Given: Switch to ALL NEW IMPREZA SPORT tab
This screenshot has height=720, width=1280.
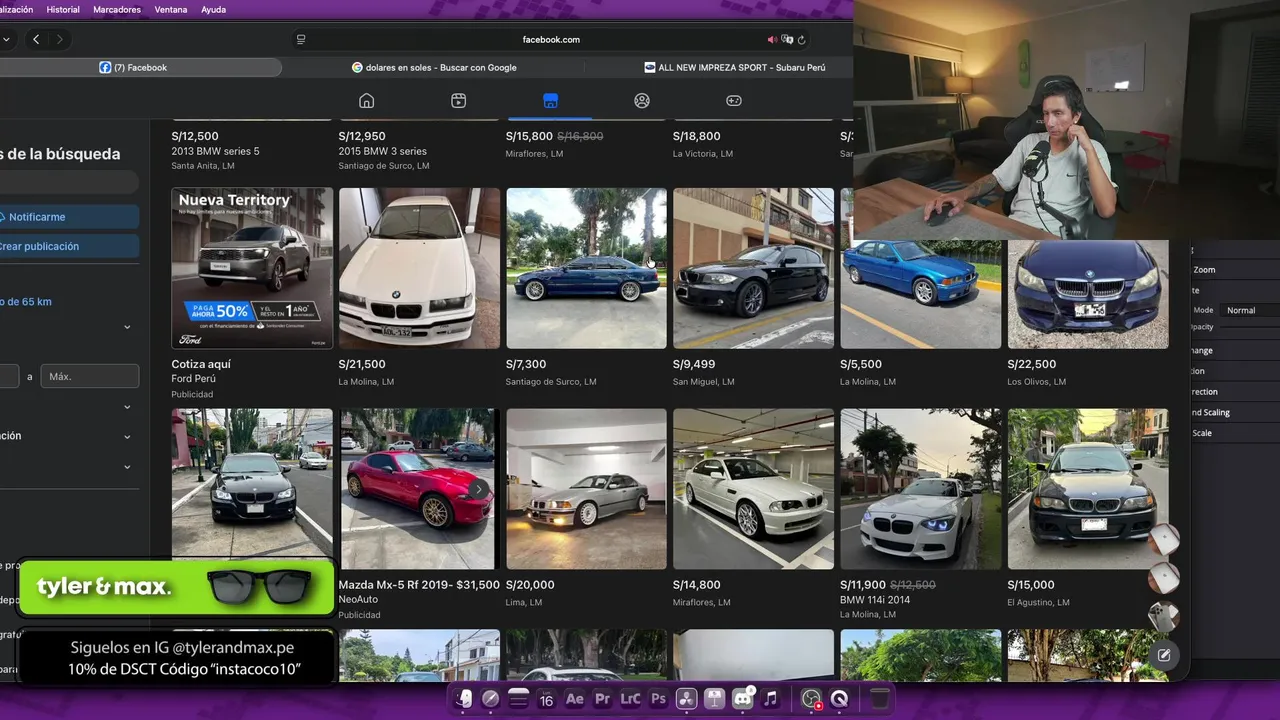Looking at the screenshot, I should pyautogui.click(x=735, y=67).
